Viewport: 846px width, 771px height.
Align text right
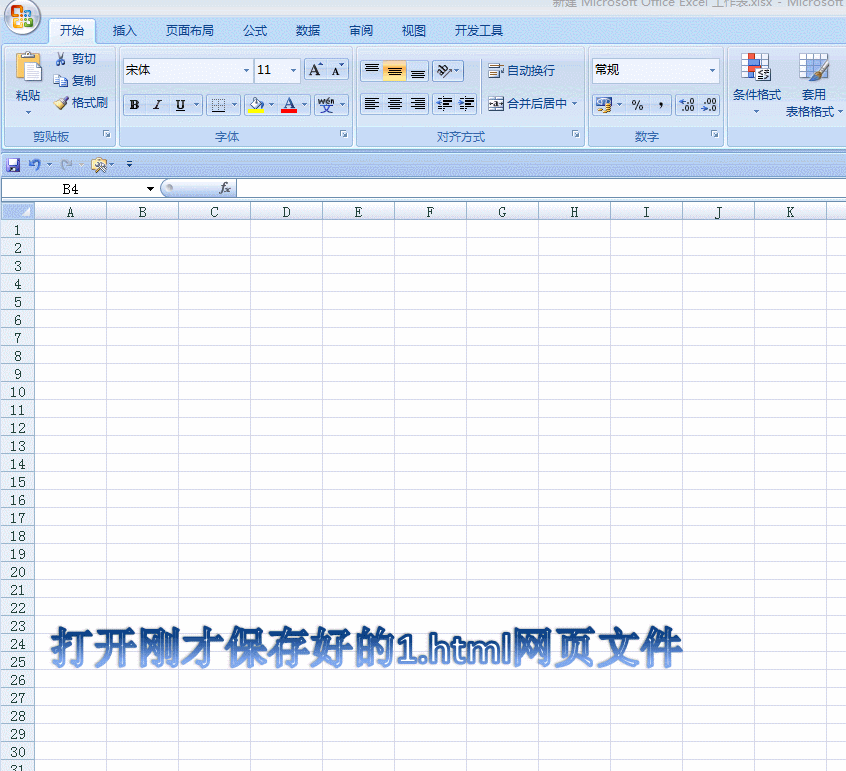[418, 104]
